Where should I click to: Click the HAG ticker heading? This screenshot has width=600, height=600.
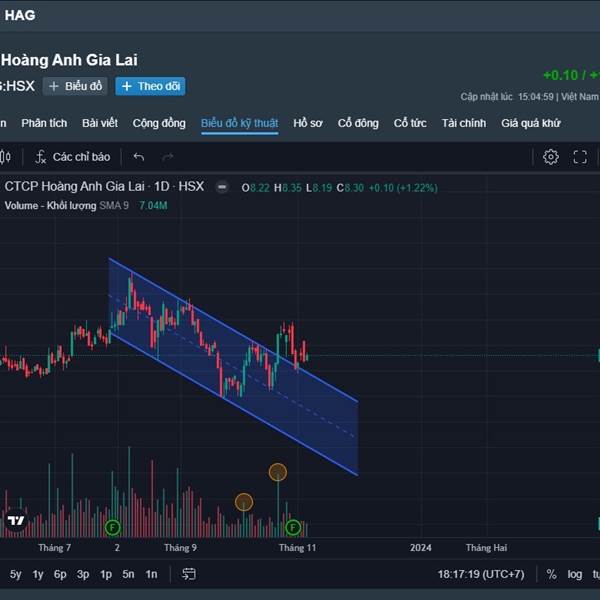click(20, 15)
